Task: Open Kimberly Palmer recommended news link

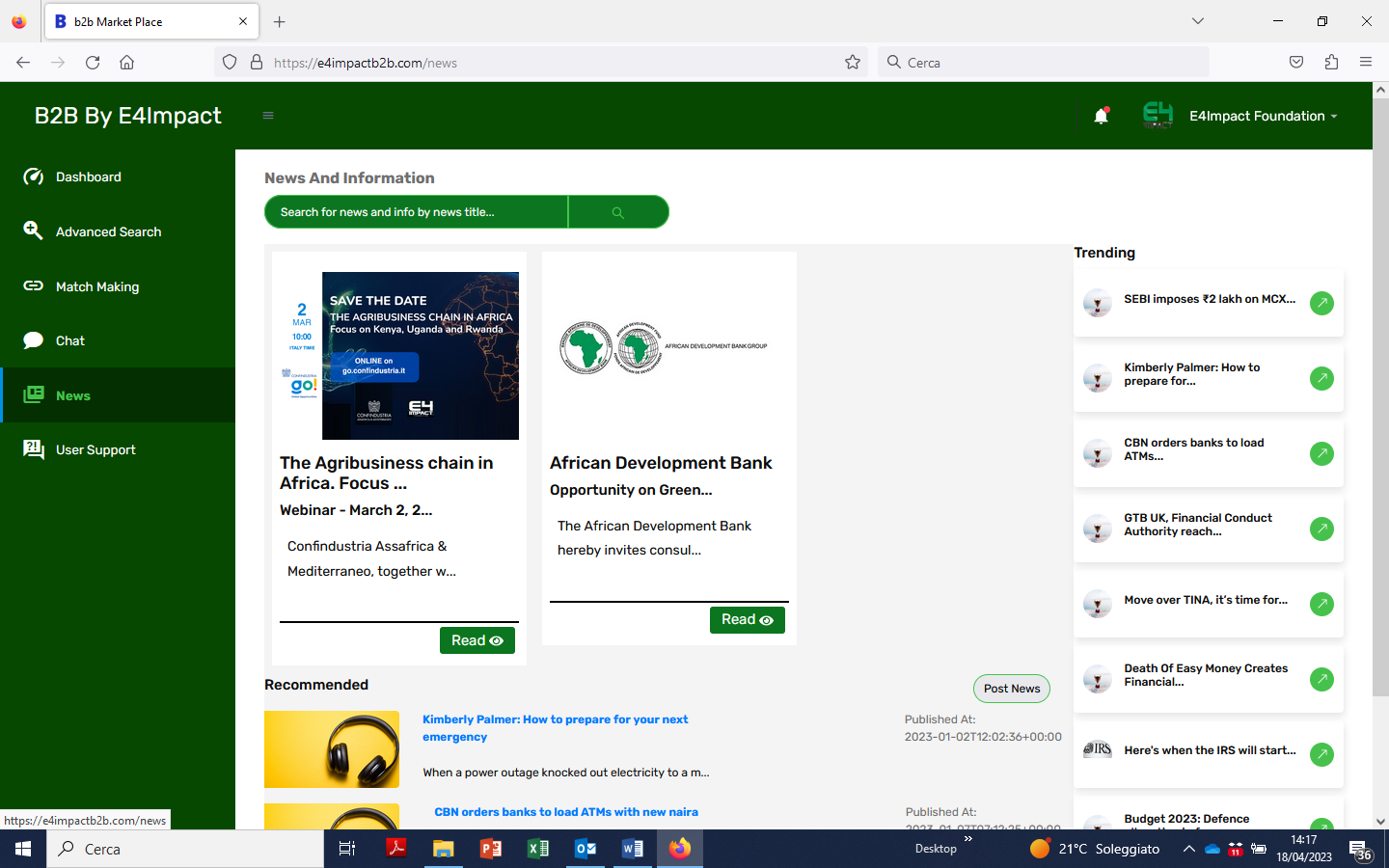Action: pyautogui.click(x=555, y=728)
